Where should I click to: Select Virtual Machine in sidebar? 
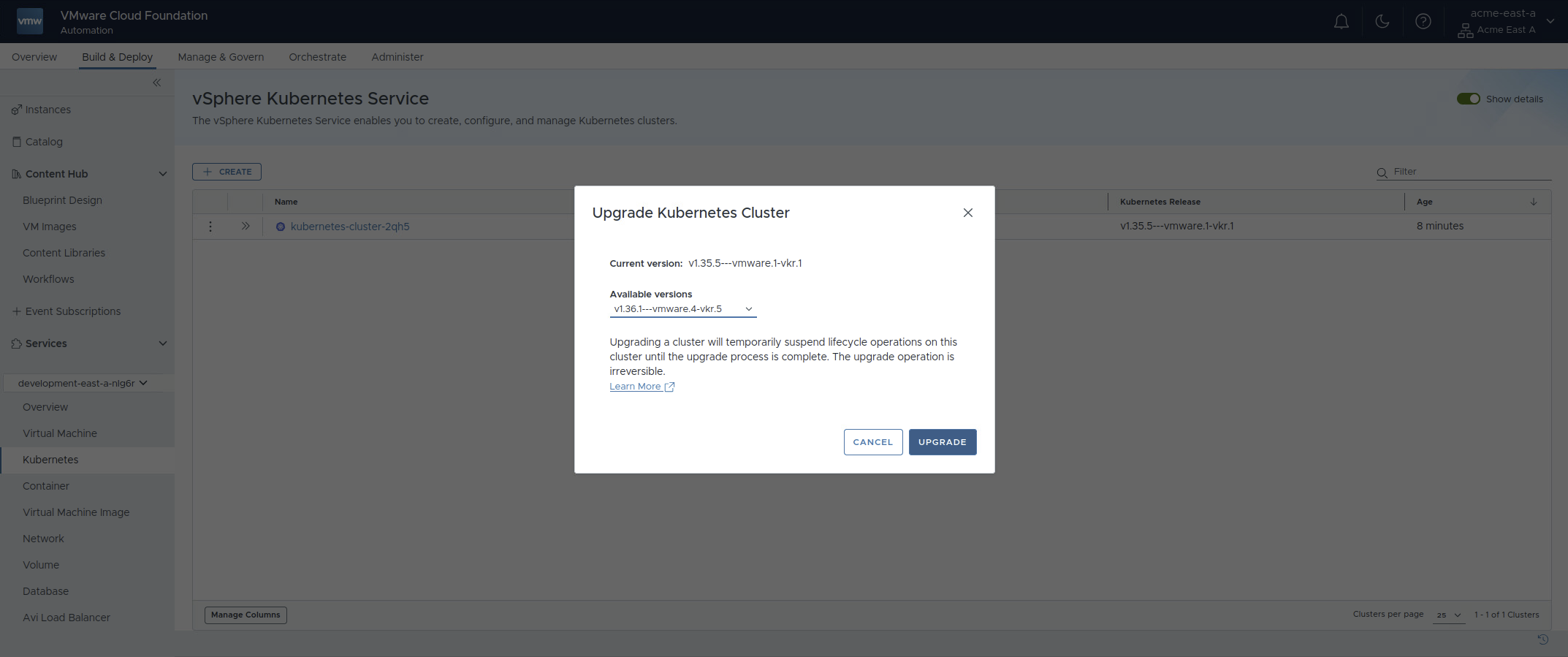coord(60,433)
